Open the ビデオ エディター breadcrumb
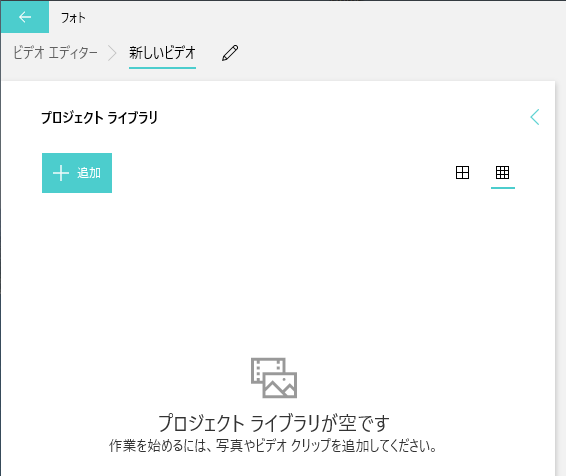 point(55,53)
